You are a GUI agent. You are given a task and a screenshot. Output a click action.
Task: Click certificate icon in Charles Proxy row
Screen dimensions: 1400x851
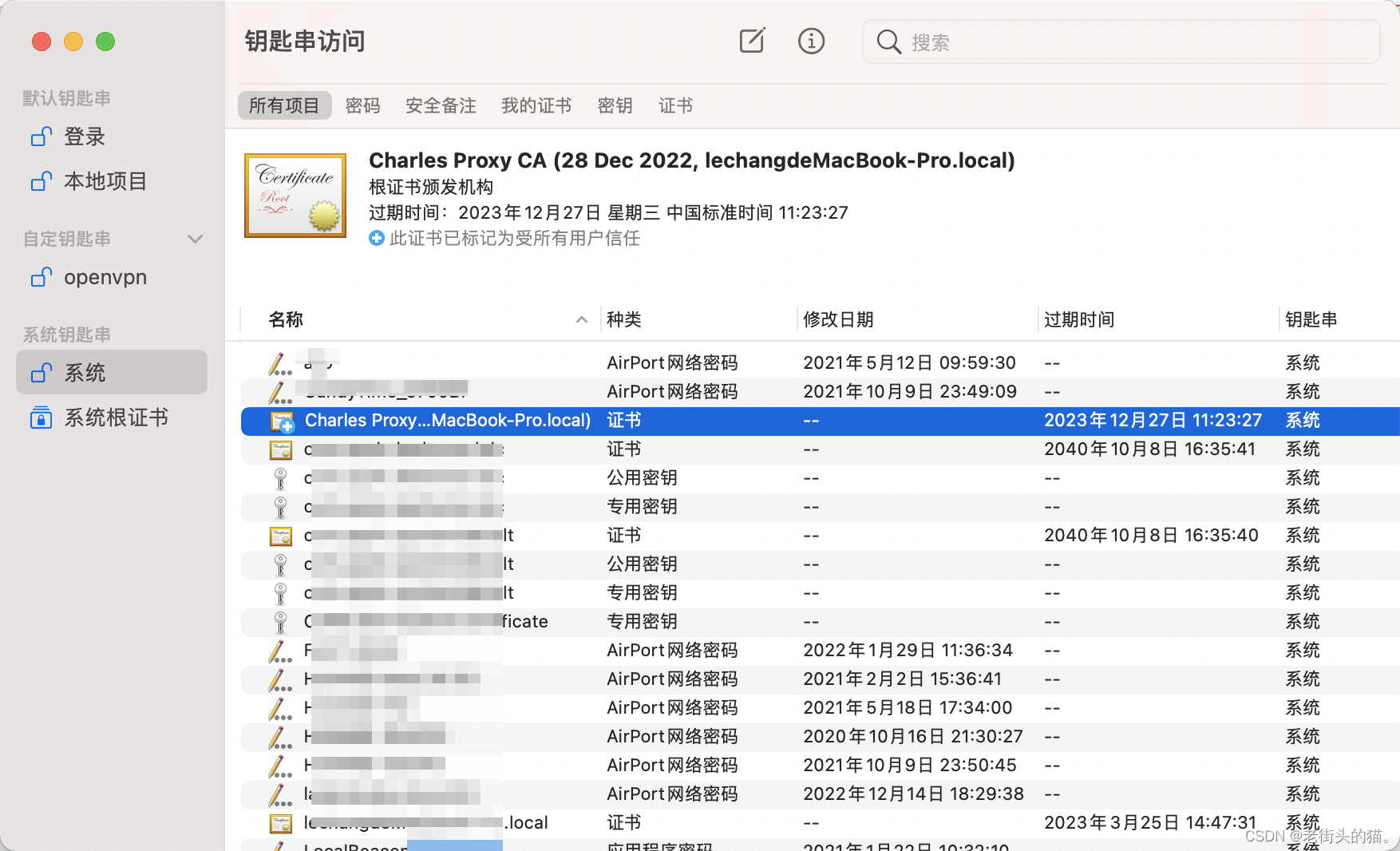282,421
